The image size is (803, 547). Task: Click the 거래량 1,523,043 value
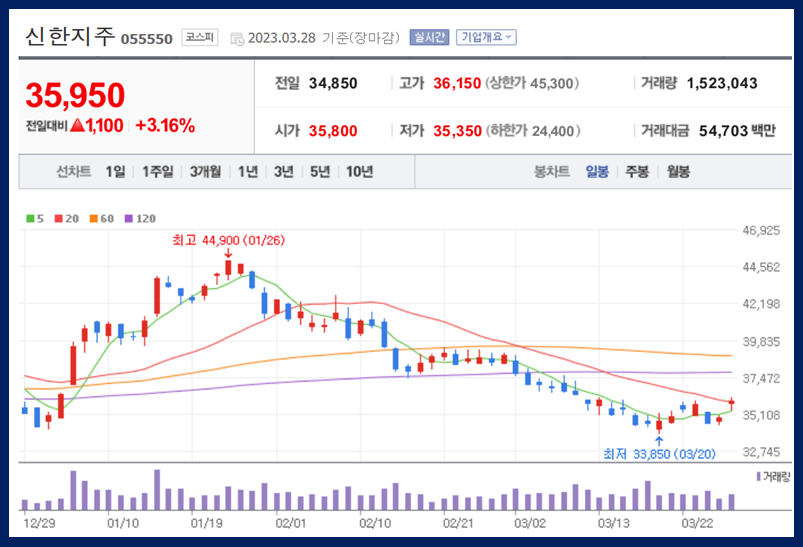[722, 83]
